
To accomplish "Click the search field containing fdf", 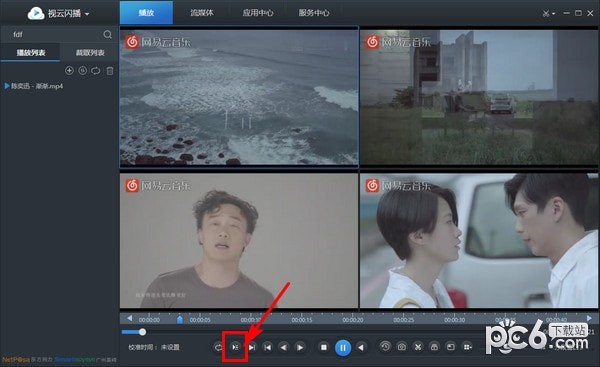I will point(54,34).
